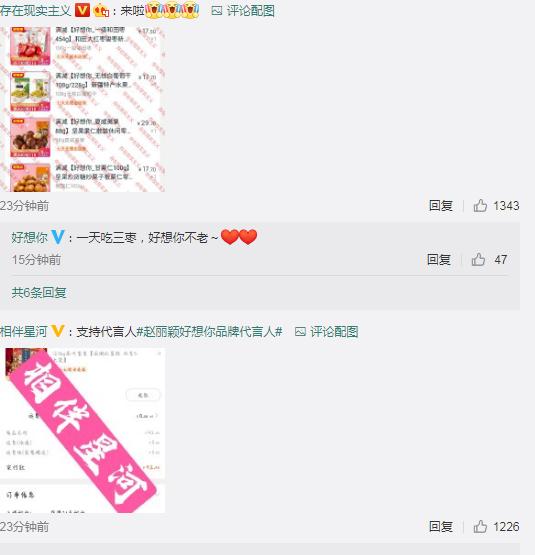Click the fan badge icon after 存在现实主义
This screenshot has width=535, height=555.
(x=101, y=11)
